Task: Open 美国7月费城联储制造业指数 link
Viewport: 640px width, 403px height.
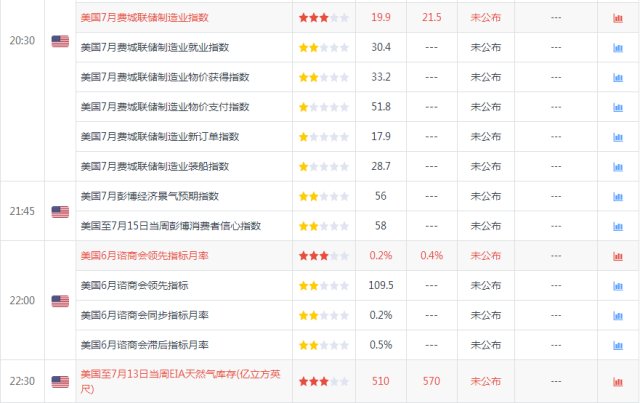Action: pyautogui.click(x=144, y=18)
